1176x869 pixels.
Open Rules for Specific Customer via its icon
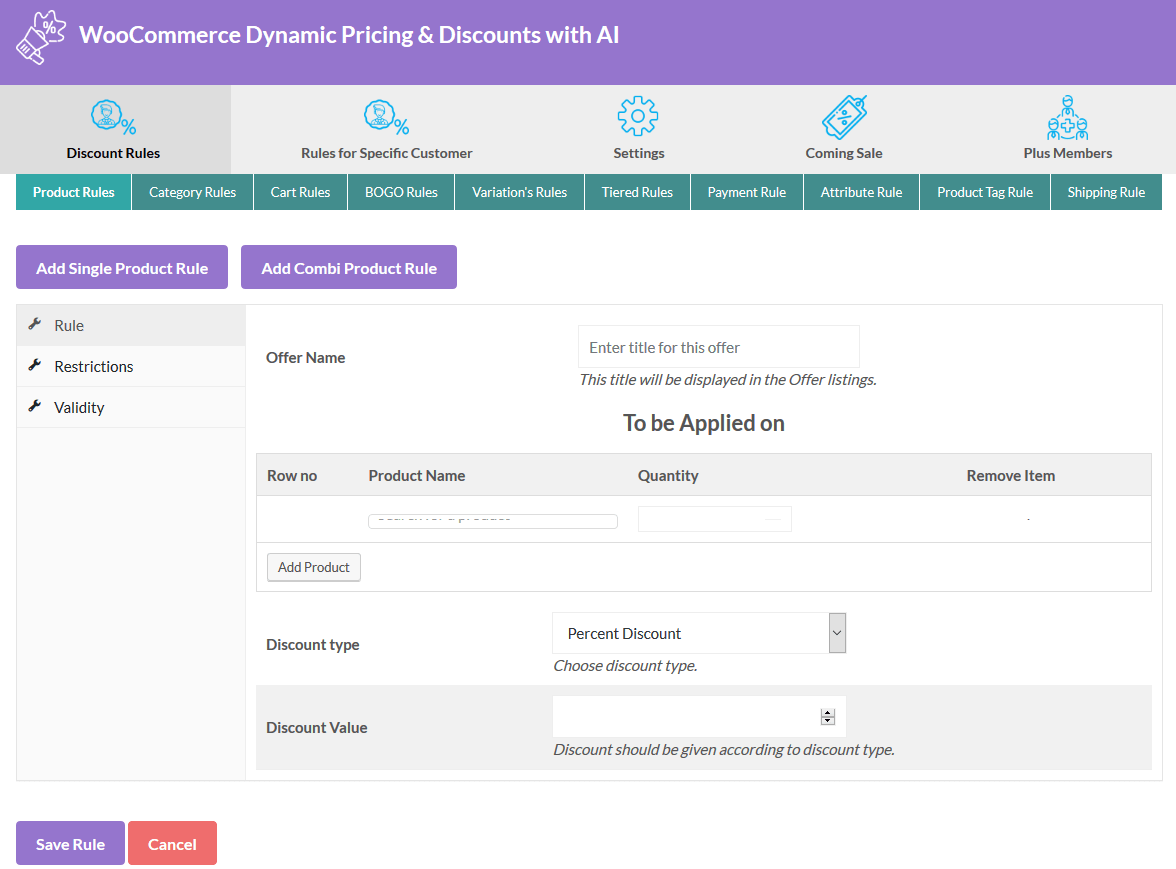[386, 116]
